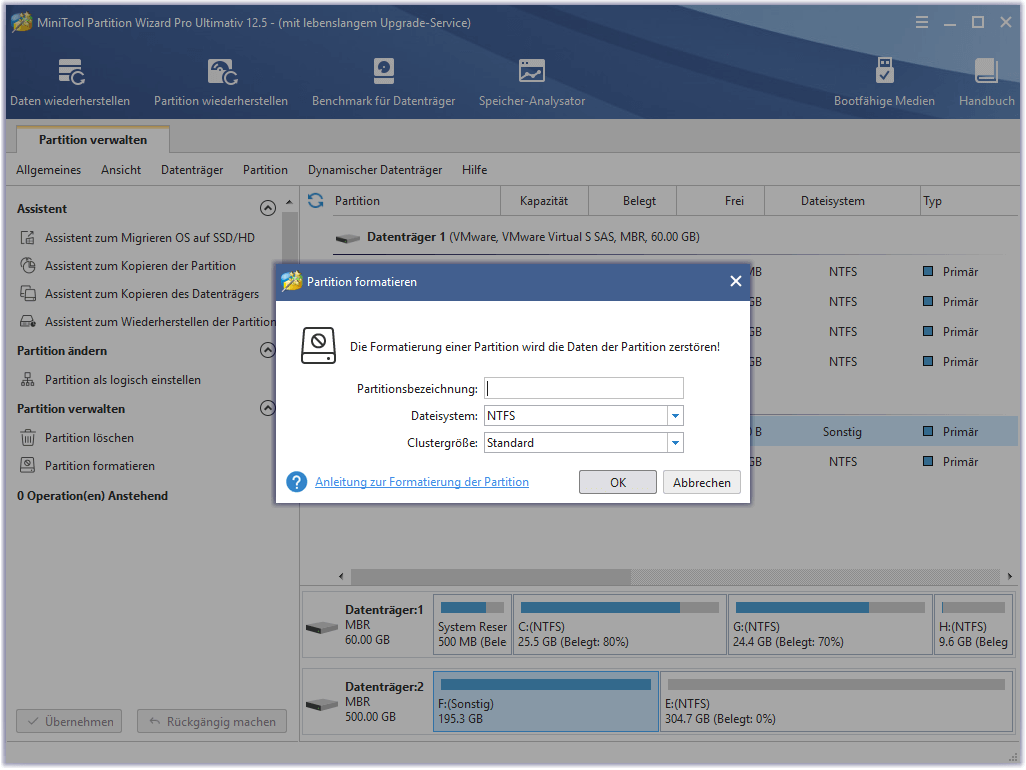Screen dimensions: 1026x770
Task: Click the Datenträger:1 disk map icon
Action: tap(322, 628)
